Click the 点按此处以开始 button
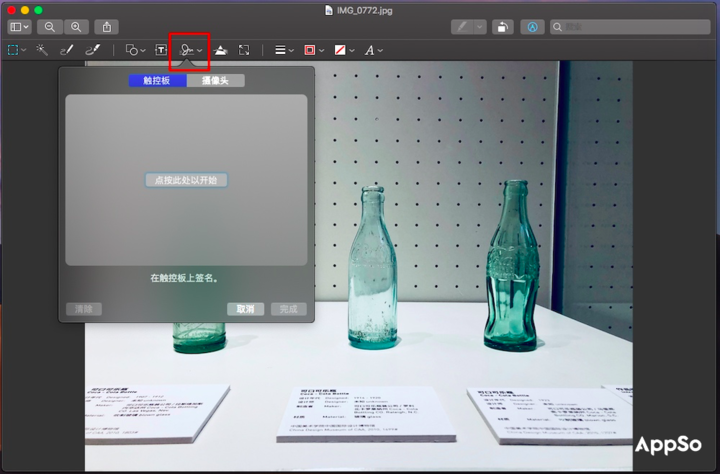Viewport: 720px width, 474px height. click(x=186, y=180)
